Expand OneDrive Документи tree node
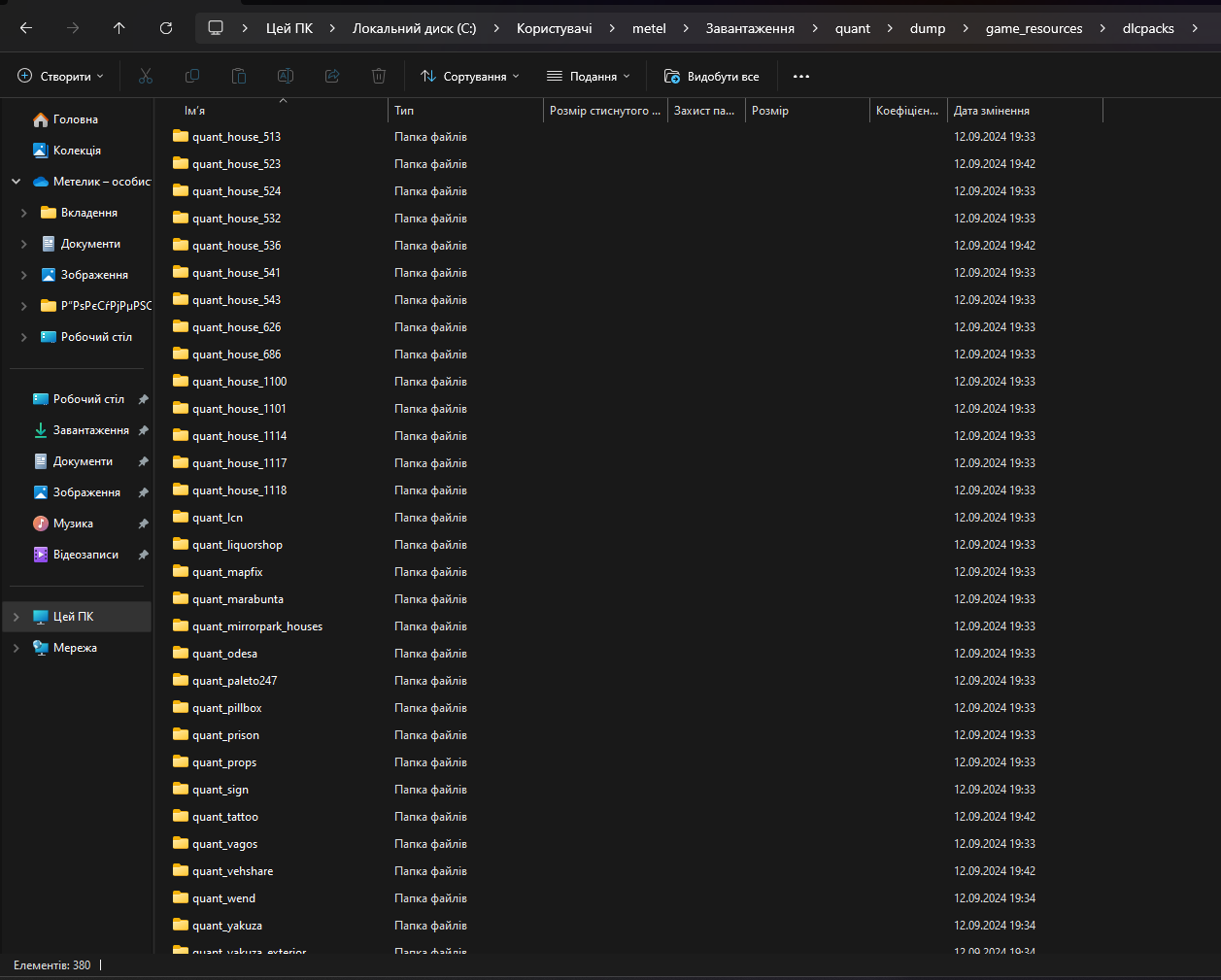The width and height of the screenshot is (1221, 980). pyautogui.click(x=23, y=244)
